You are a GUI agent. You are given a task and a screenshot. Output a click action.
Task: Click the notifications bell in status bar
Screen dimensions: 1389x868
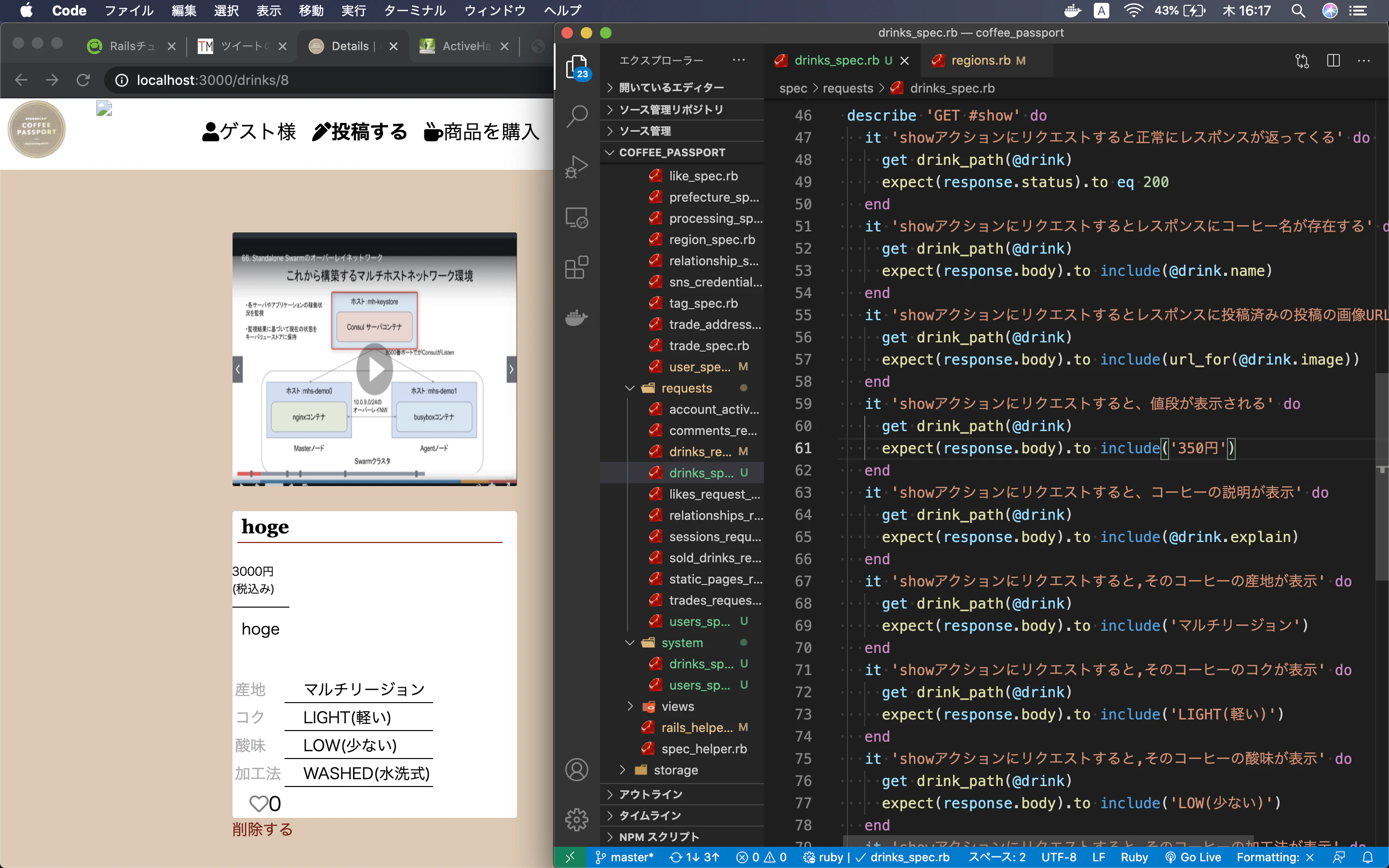click(1368, 857)
